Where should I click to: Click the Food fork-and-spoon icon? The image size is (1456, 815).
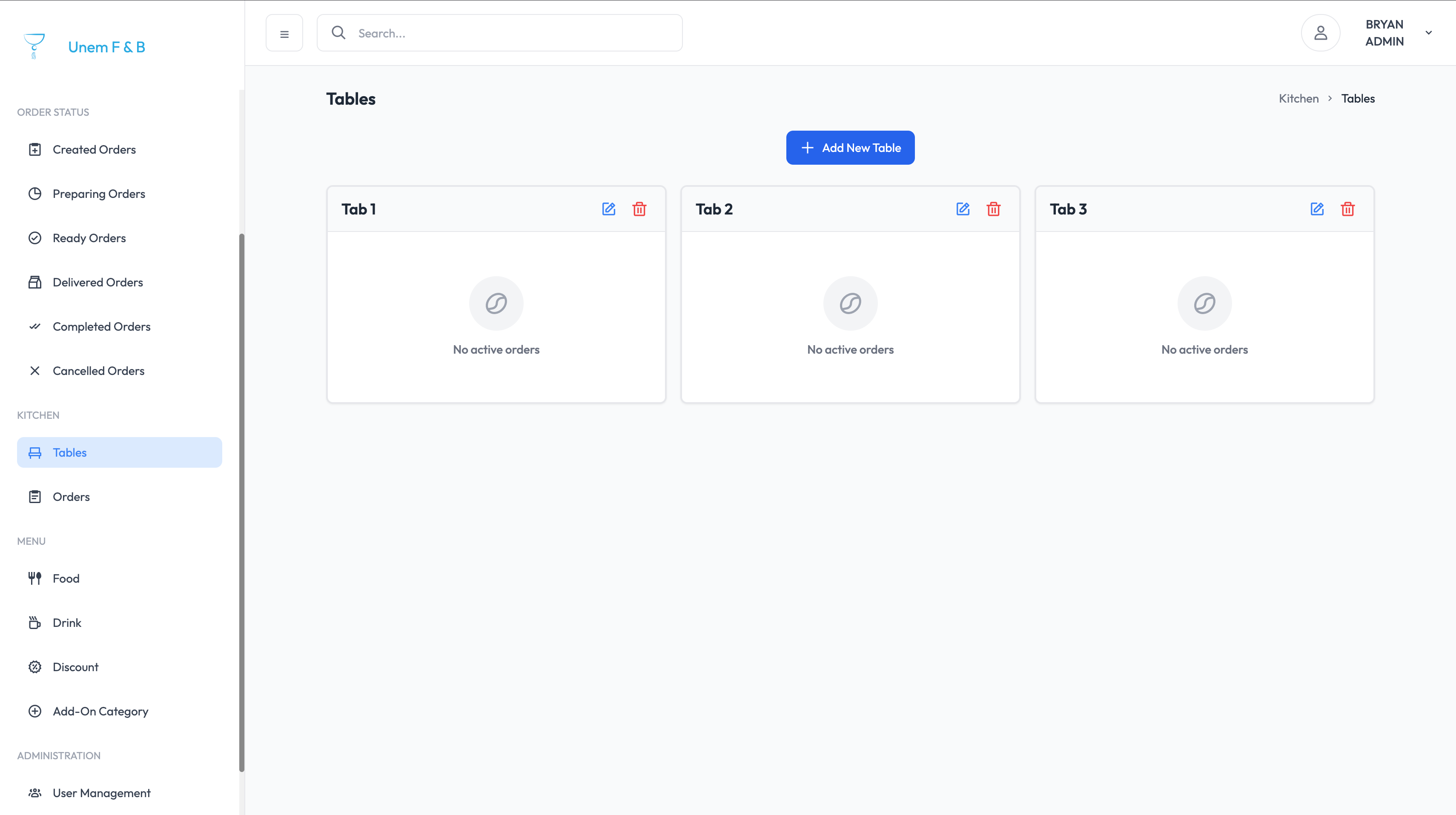pyautogui.click(x=35, y=578)
